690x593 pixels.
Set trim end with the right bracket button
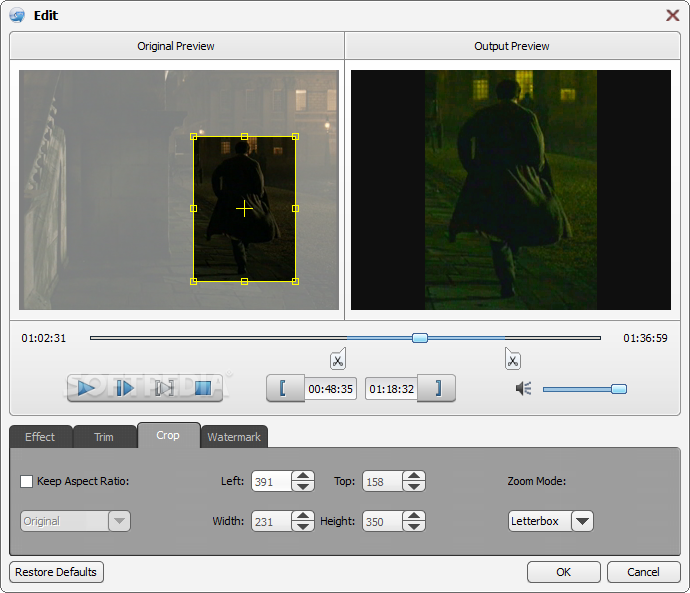[436, 388]
